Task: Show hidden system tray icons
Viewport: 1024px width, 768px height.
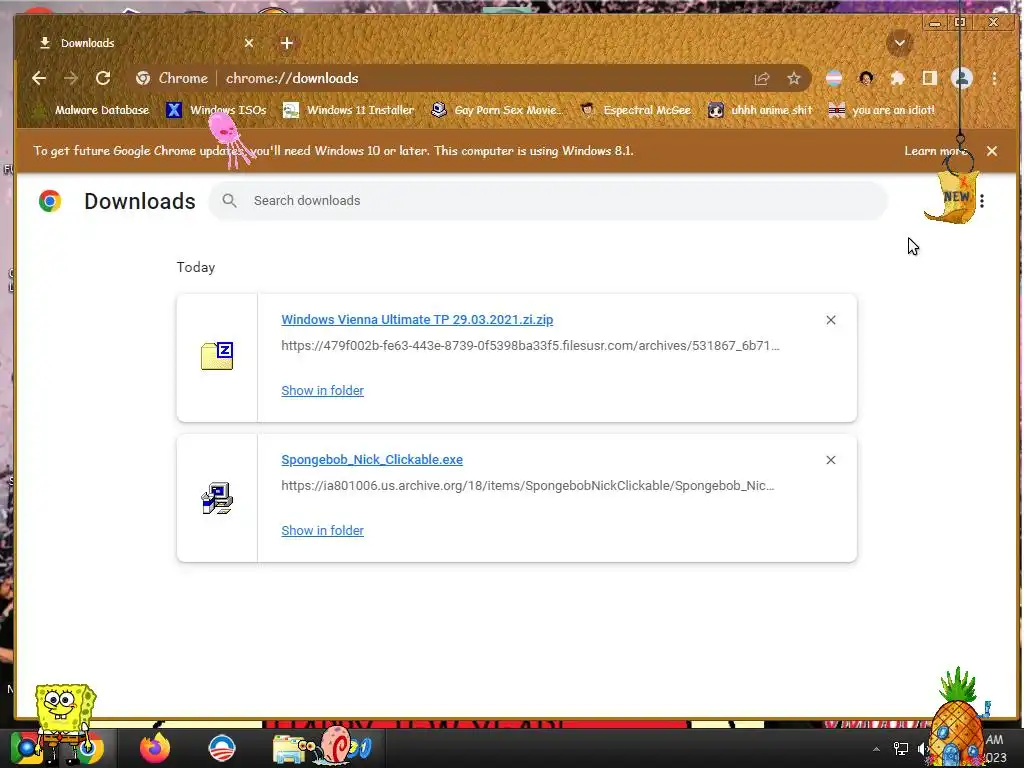Action: click(x=876, y=749)
